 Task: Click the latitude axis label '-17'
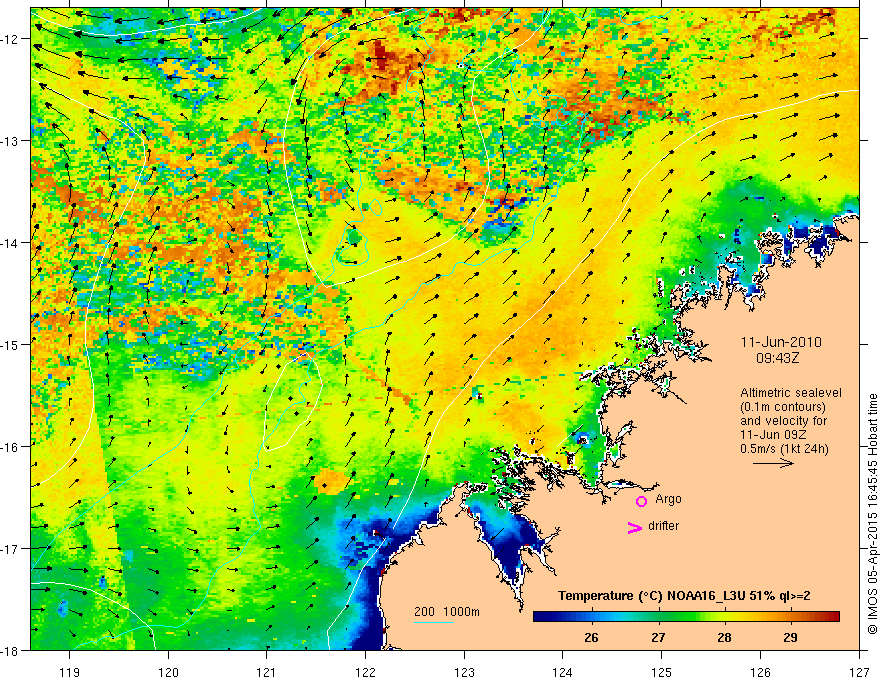click(x=11, y=548)
